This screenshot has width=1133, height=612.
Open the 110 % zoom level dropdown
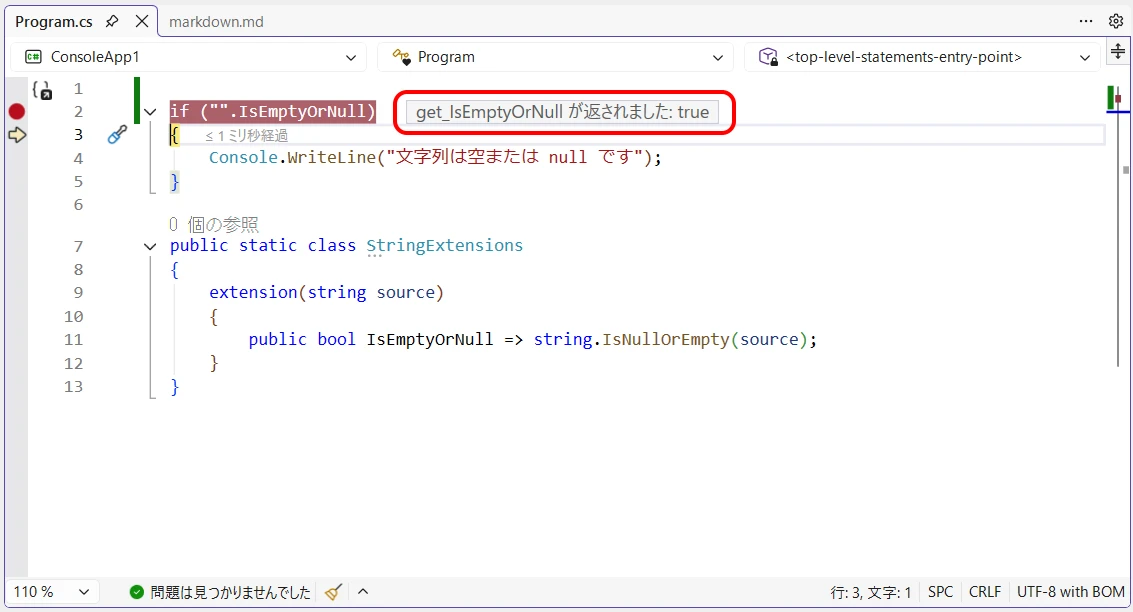pyautogui.click(x=55, y=592)
